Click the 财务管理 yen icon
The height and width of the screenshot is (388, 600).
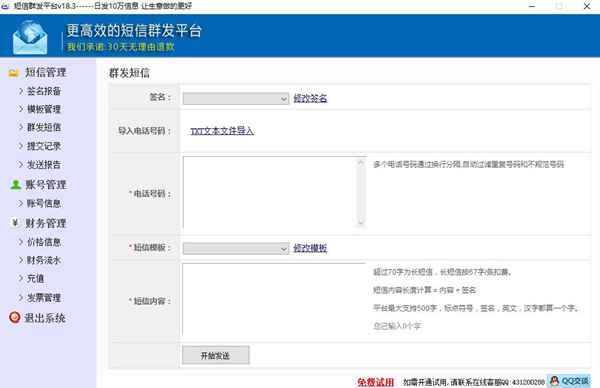tap(15, 222)
